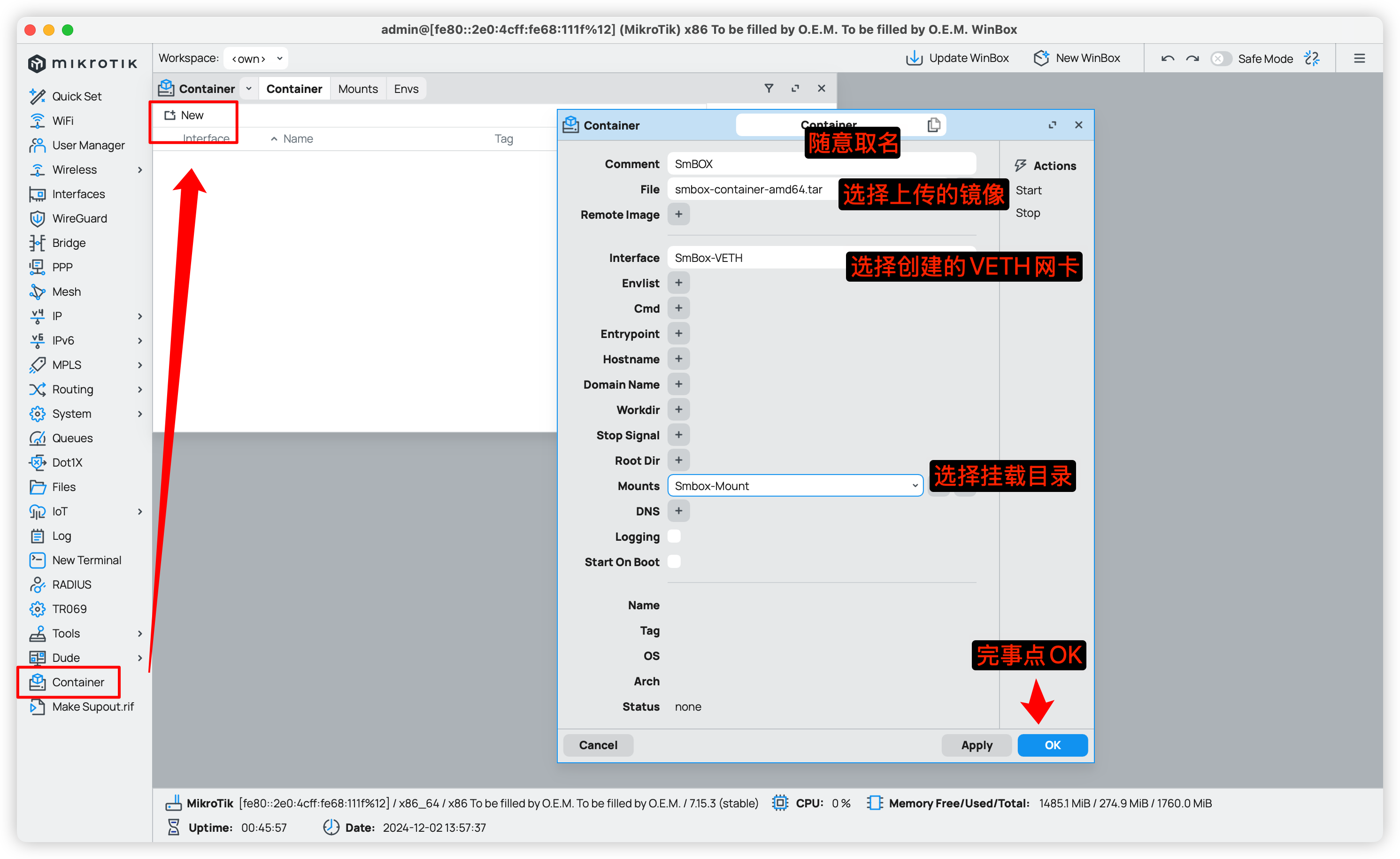1400x859 pixels.
Task: Expand the System submenu
Action: tap(140, 414)
